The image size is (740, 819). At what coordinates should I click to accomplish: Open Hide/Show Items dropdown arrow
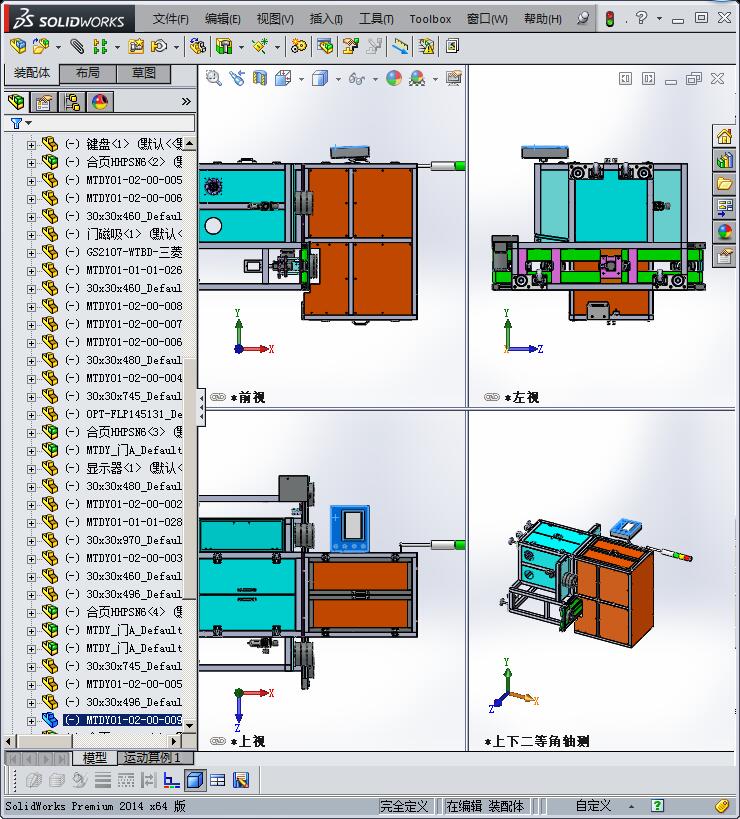pyautogui.click(x=375, y=79)
